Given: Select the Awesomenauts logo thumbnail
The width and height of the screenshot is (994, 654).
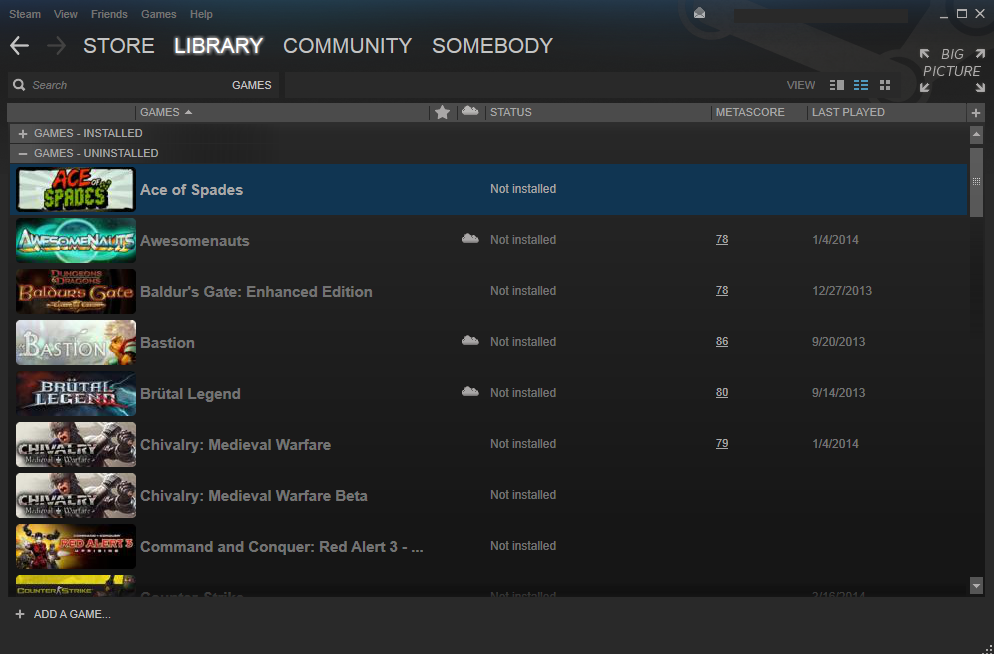Looking at the screenshot, I should 75,240.
